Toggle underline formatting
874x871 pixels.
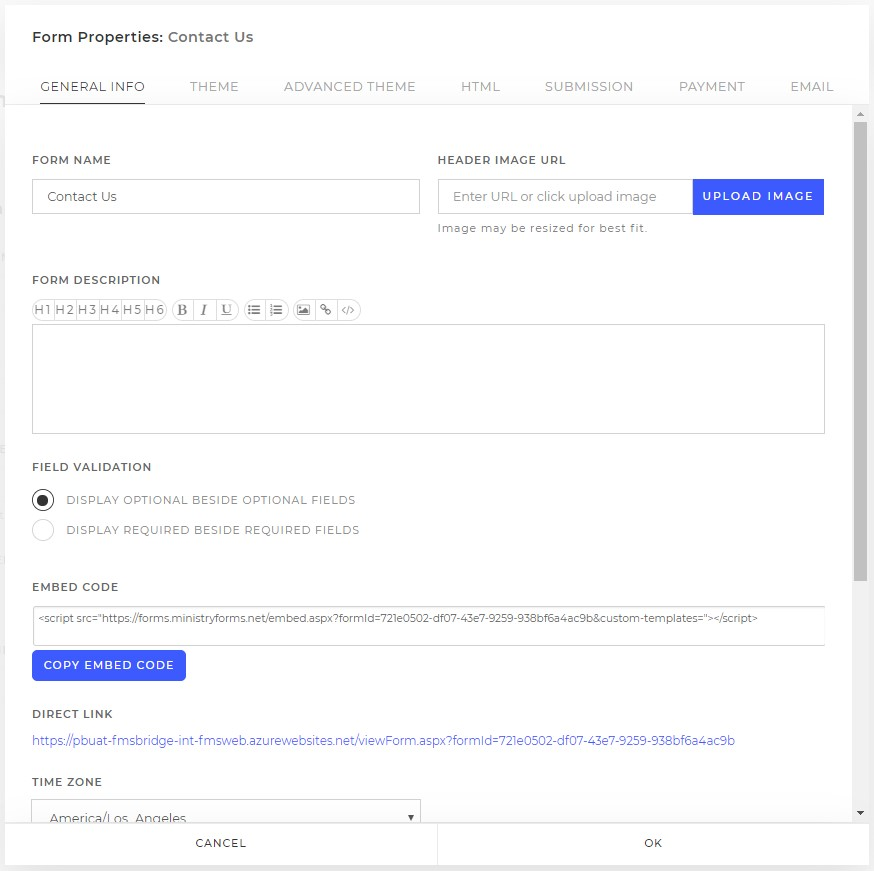(226, 310)
